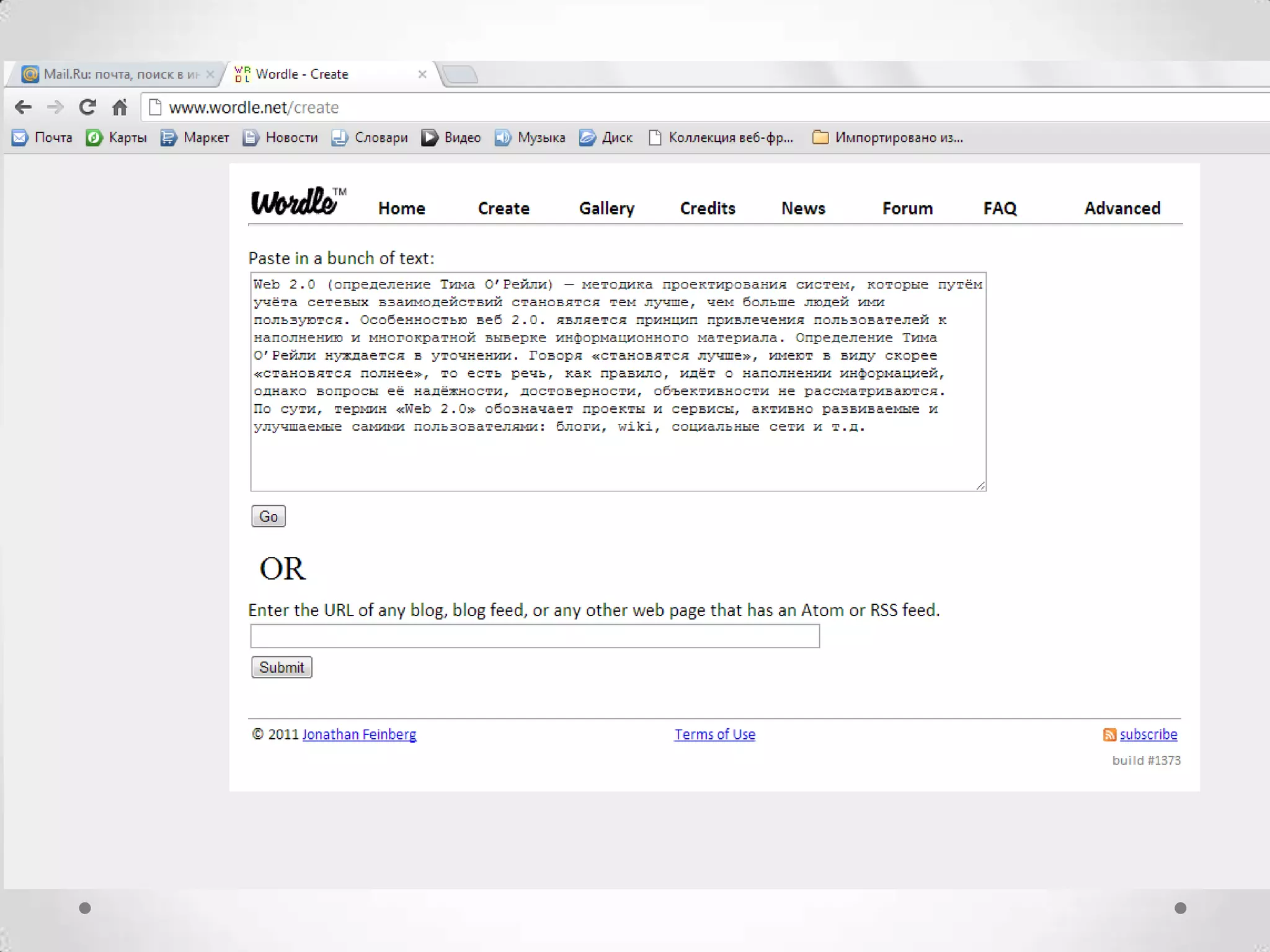Click the new tab button
Screen dimensions: 1270x952
[x=461, y=75]
